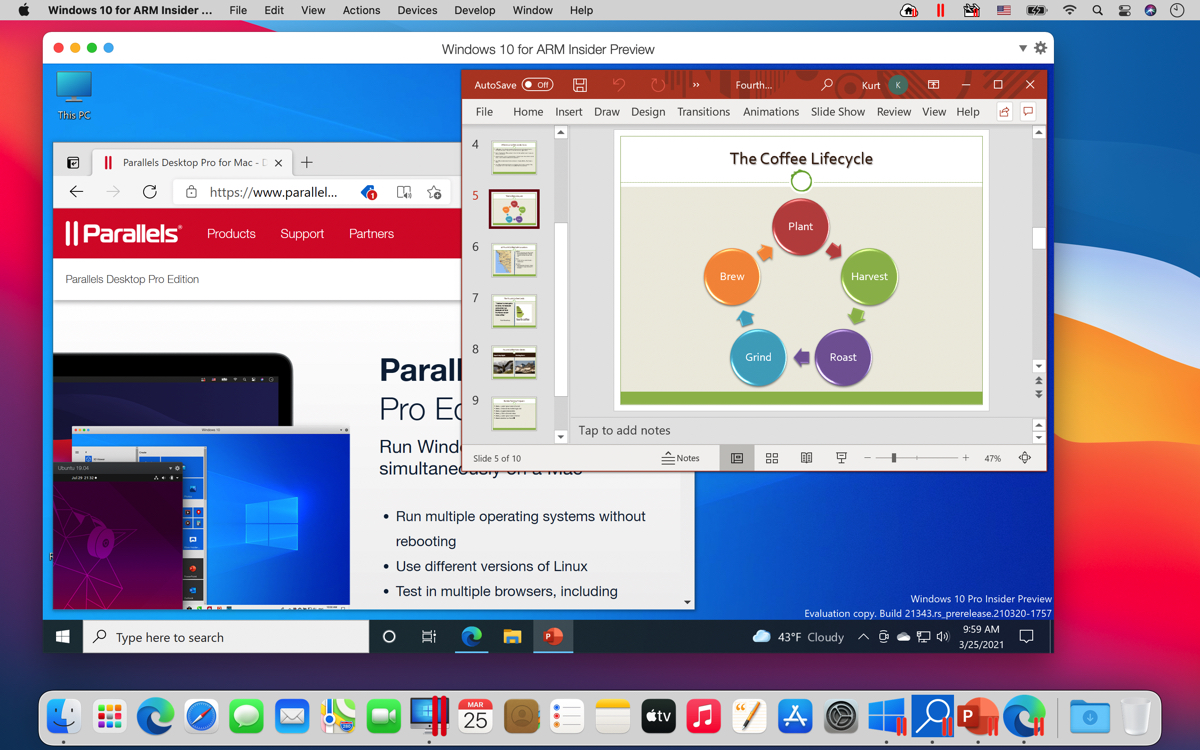The height and width of the screenshot is (750, 1200).
Task: Open the Products link on Parallels site
Action: click(x=231, y=234)
